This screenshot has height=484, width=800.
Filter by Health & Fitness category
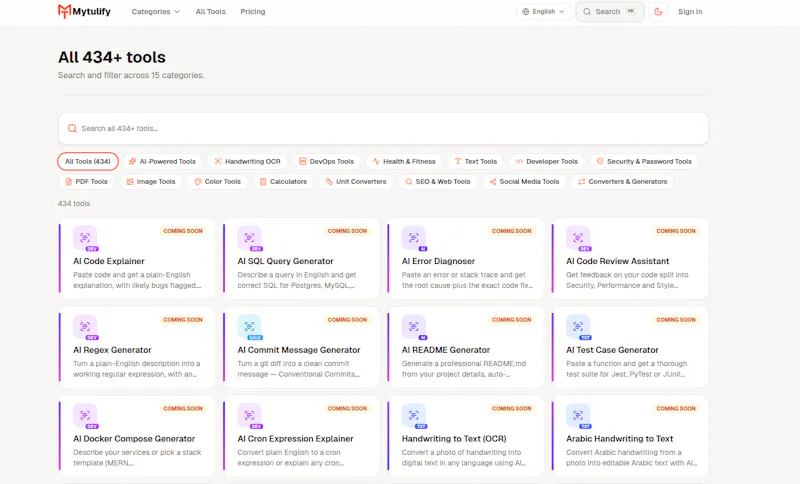(404, 161)
